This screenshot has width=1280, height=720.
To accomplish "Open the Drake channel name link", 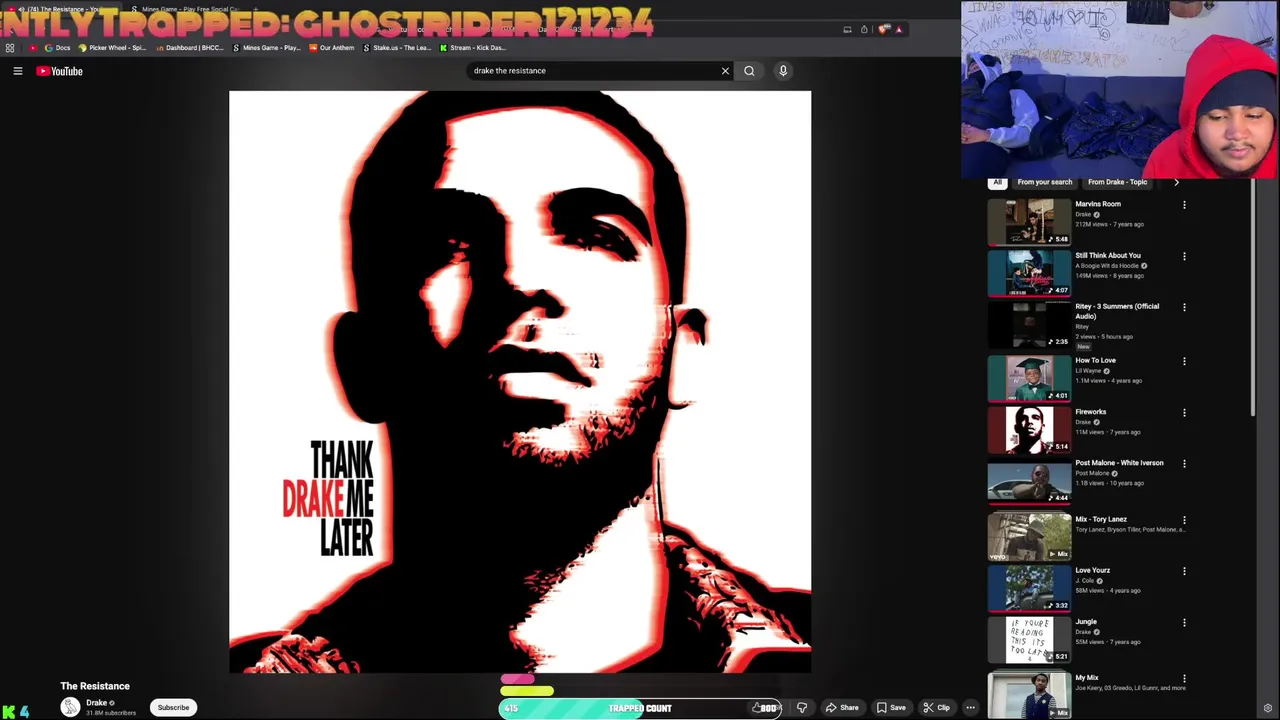I will point(96,702).
